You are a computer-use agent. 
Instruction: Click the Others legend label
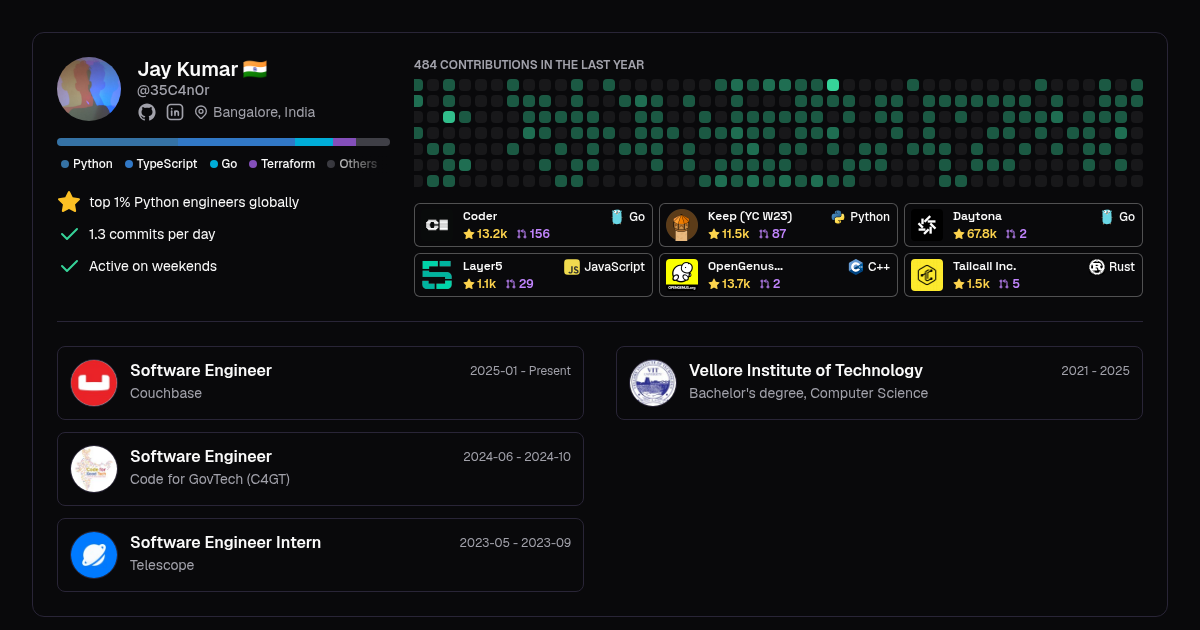358,164
